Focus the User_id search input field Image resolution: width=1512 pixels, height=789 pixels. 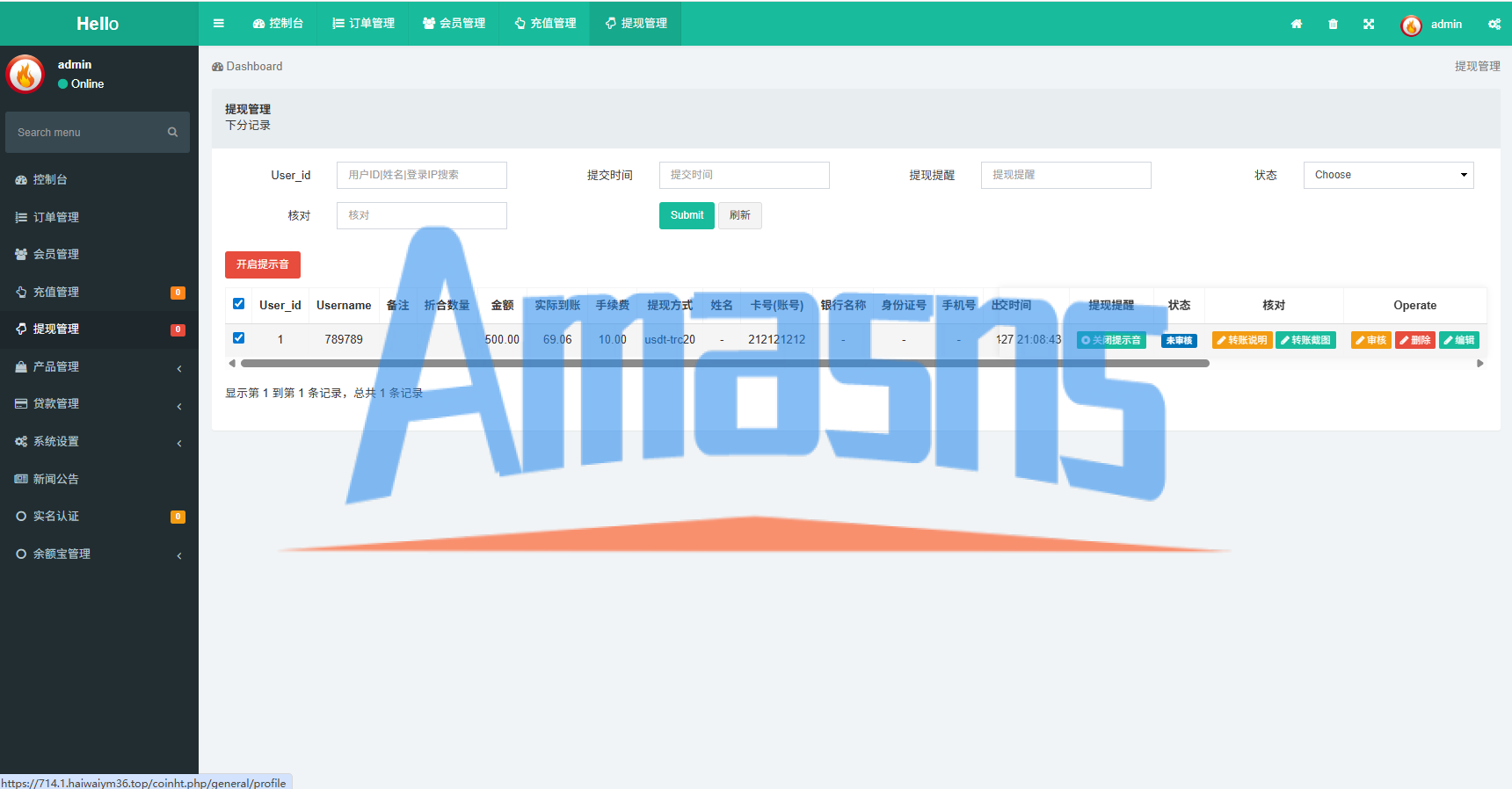422,175
